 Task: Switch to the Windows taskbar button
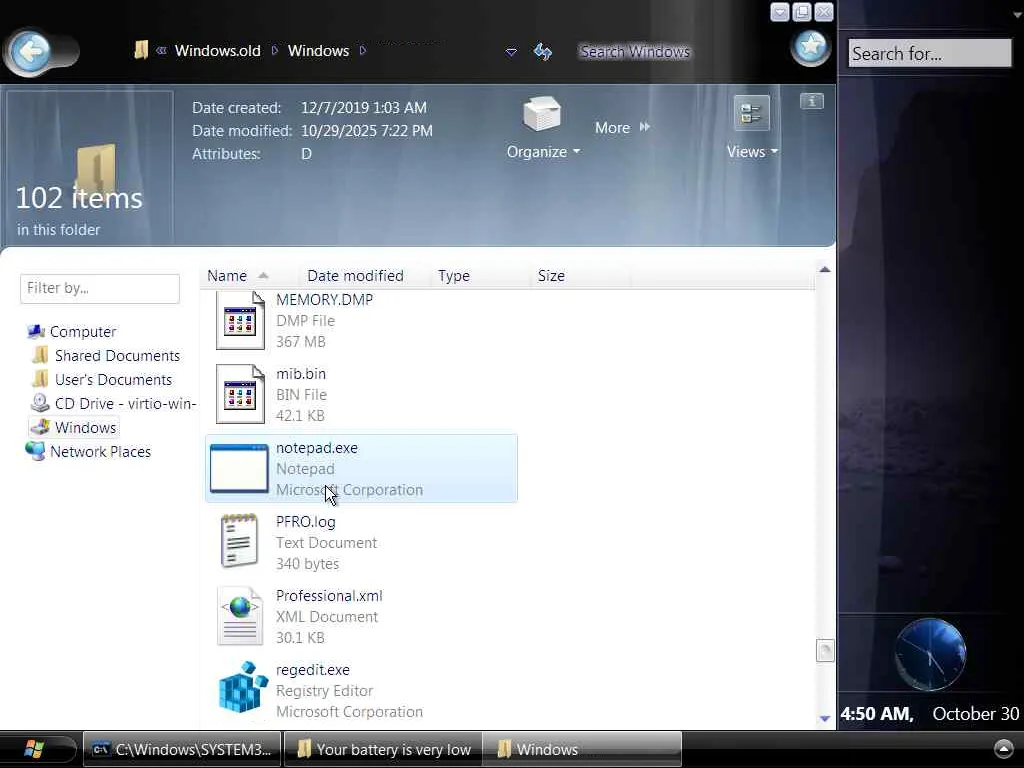tap(583, 750)
